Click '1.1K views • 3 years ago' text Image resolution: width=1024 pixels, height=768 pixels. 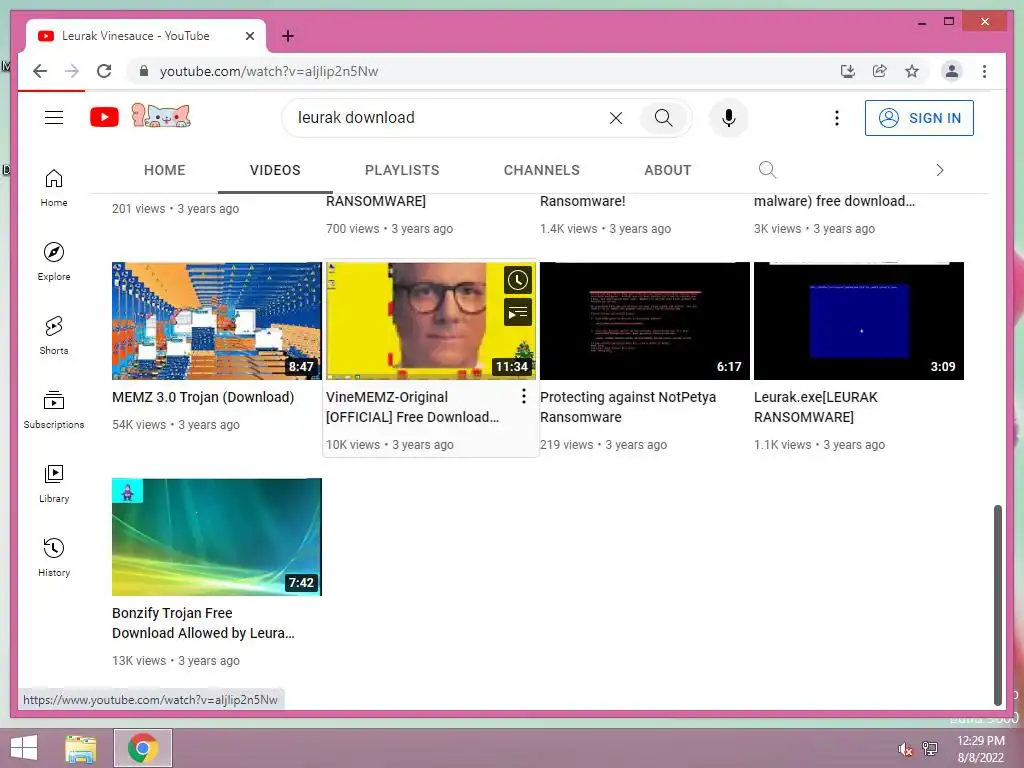pos(819,445)
